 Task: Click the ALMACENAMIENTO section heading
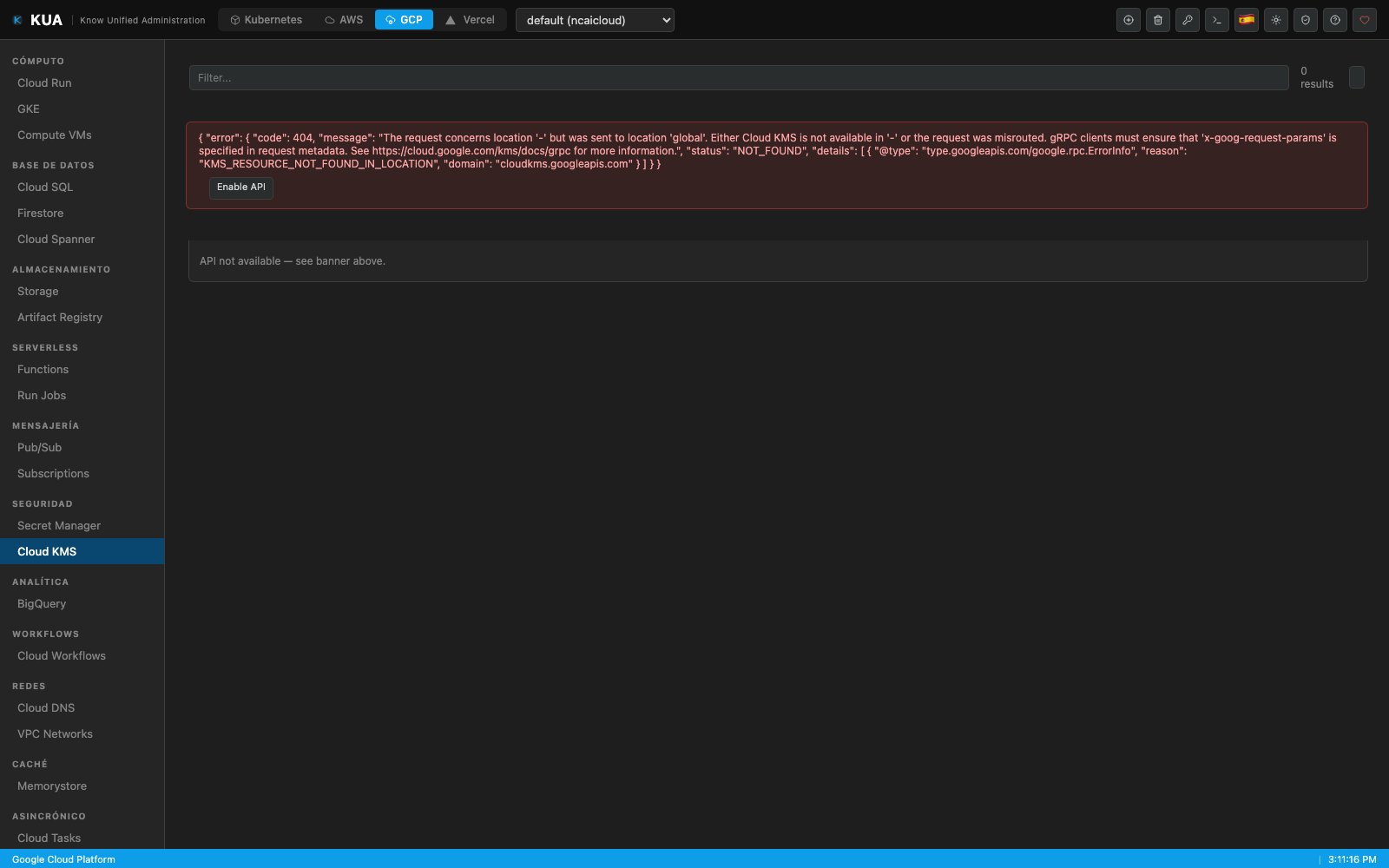tap(61, 270)
